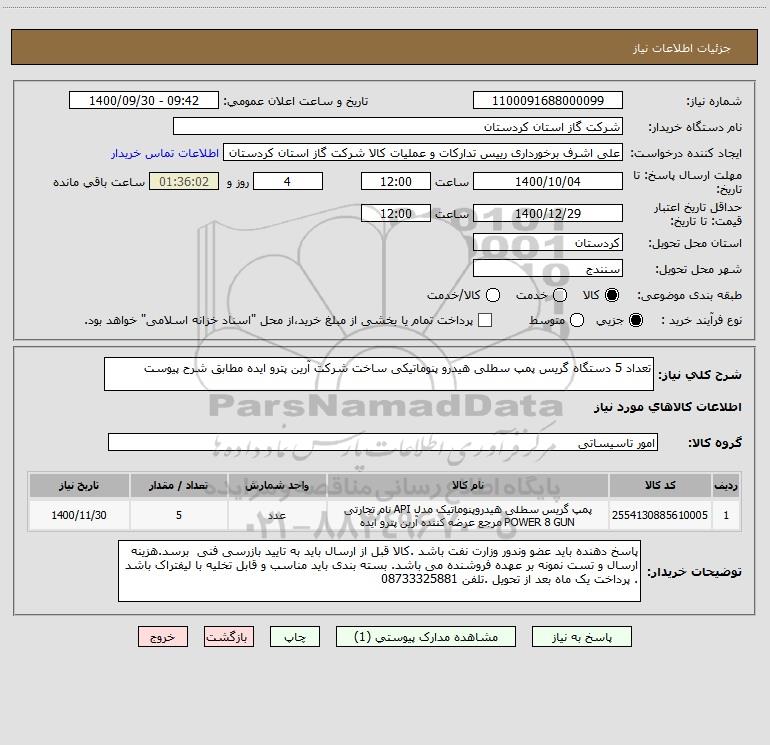This screenshot has width=770, height=745.
Task: Click the شماره نیاز field 1100091688000099
Action: pos(548,101)
